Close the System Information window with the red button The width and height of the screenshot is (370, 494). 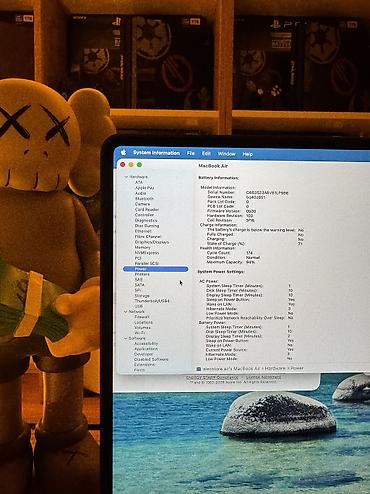point(123,164)
